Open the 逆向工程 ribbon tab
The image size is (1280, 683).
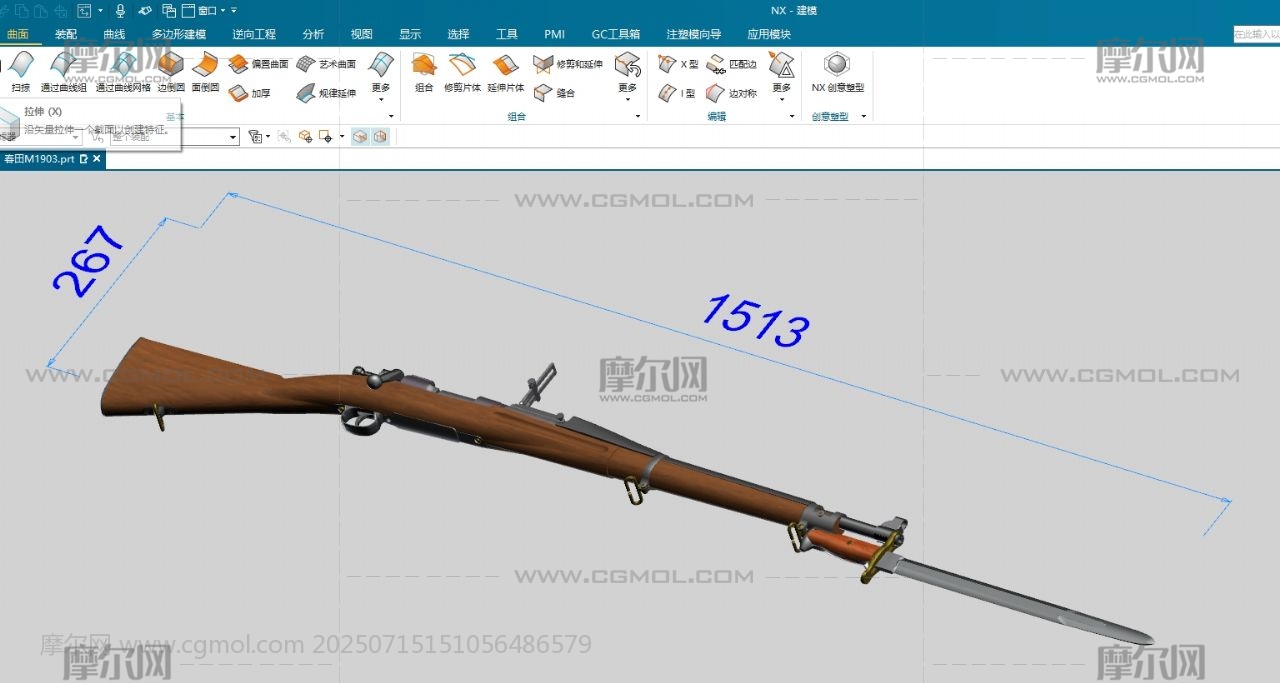pyautogui.click(x=254, y=34)
